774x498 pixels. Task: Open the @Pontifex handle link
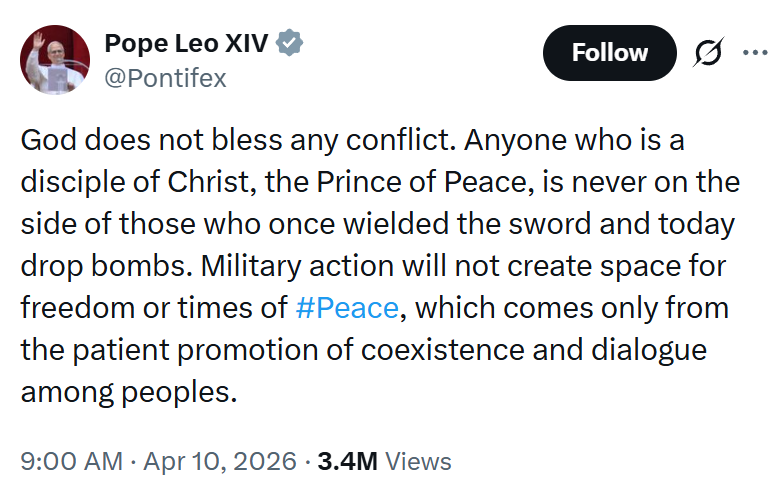[x=165, y=78]
